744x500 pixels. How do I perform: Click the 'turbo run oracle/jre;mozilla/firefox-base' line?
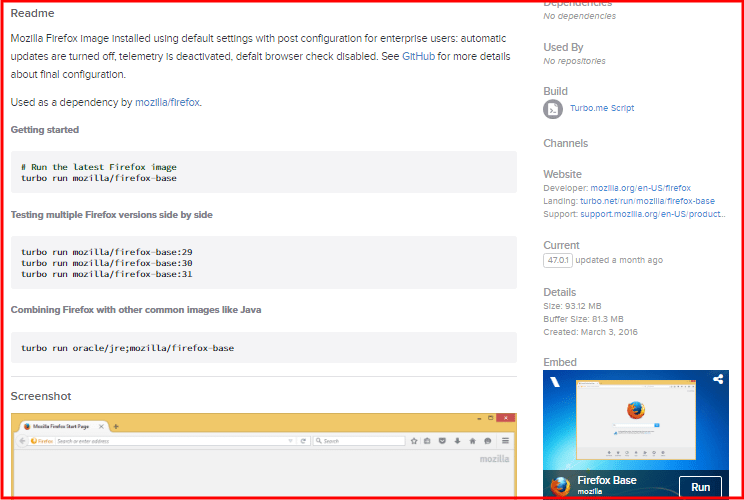(128, 348)
